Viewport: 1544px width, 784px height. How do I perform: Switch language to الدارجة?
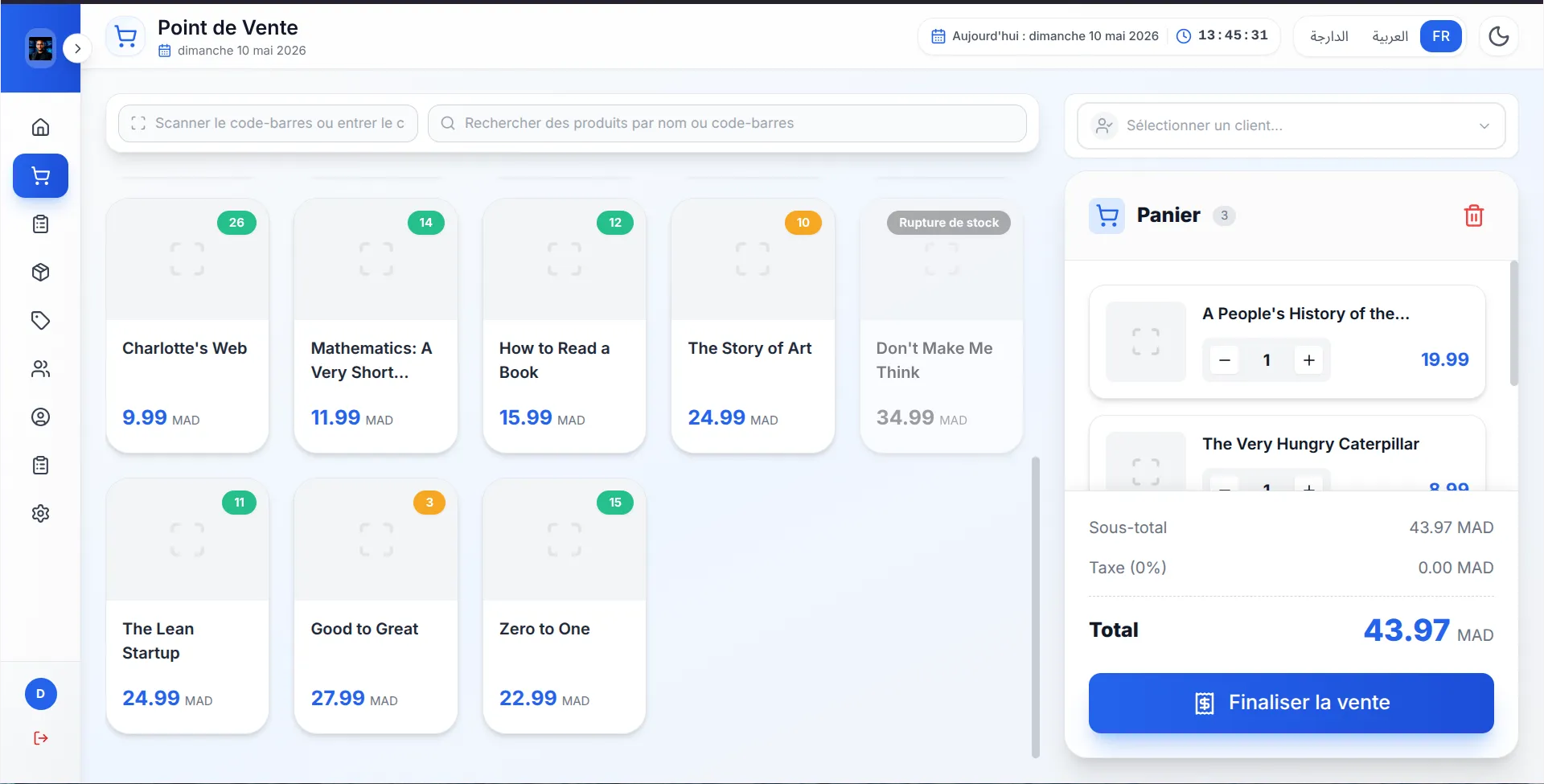pyautogui.click(x=1328, y=36)
